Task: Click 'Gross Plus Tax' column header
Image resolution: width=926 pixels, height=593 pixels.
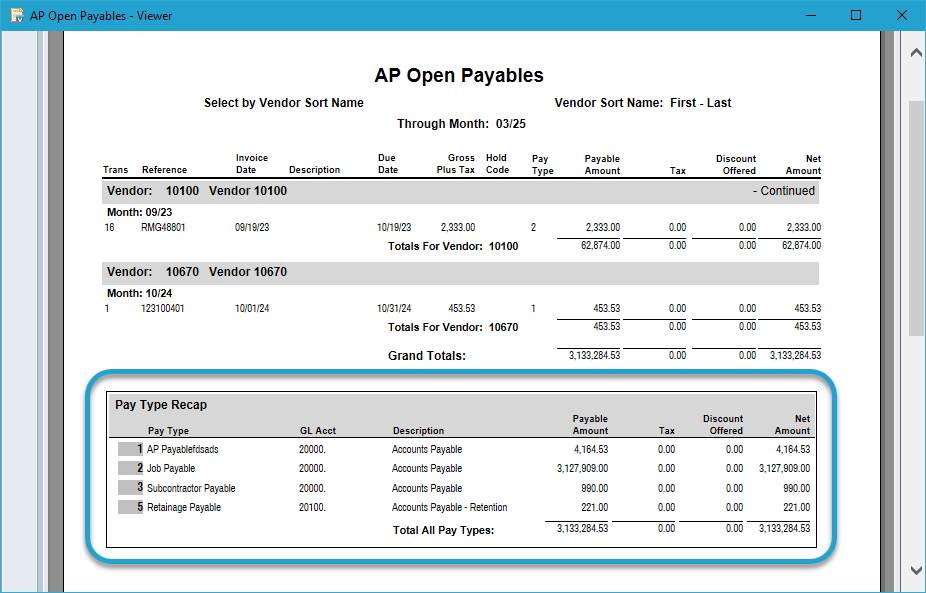Action: 455,164
